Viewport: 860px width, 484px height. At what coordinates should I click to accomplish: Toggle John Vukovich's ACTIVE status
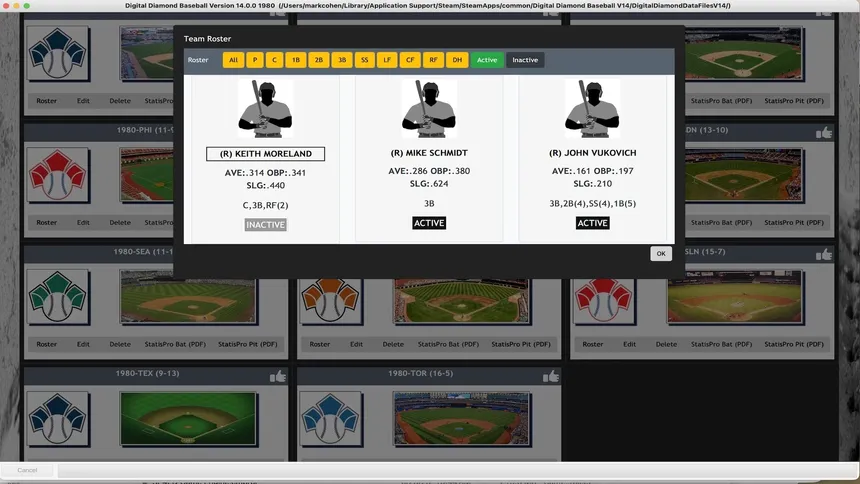[x=592, y=223]
